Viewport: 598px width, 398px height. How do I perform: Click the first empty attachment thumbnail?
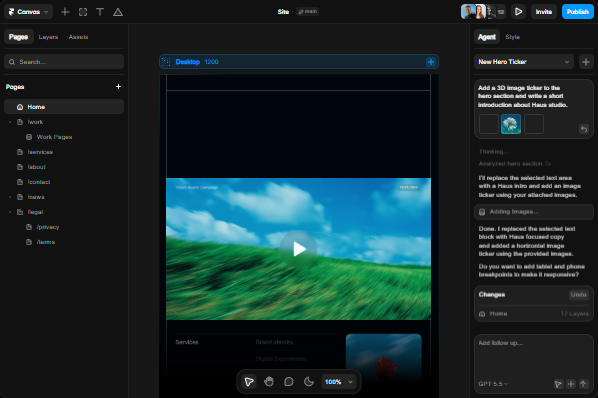point(488,124)
